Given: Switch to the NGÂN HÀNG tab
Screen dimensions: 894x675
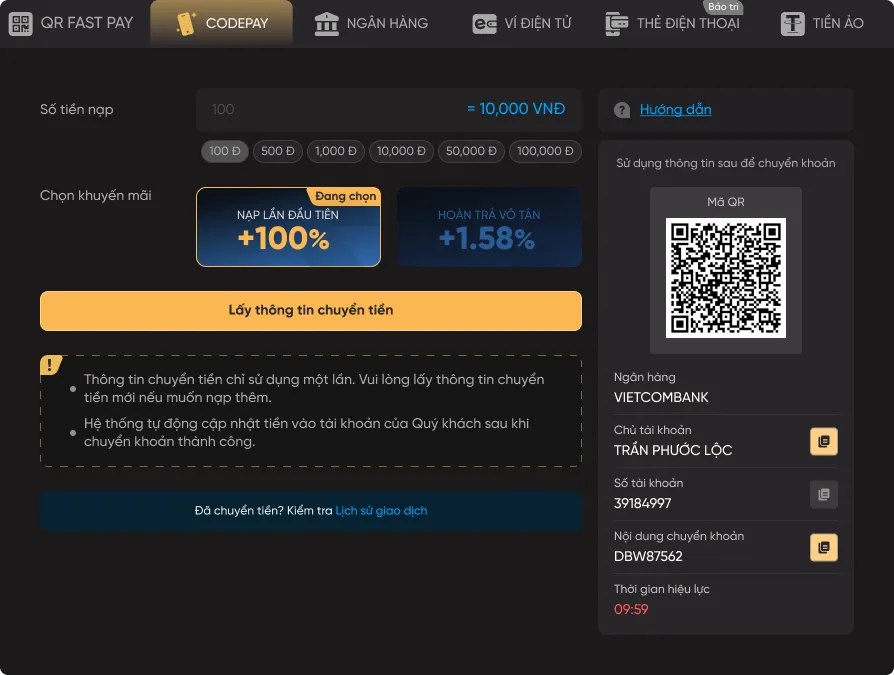Looking at the screenshot, I should pyautogui.click(x=371, y=23).
